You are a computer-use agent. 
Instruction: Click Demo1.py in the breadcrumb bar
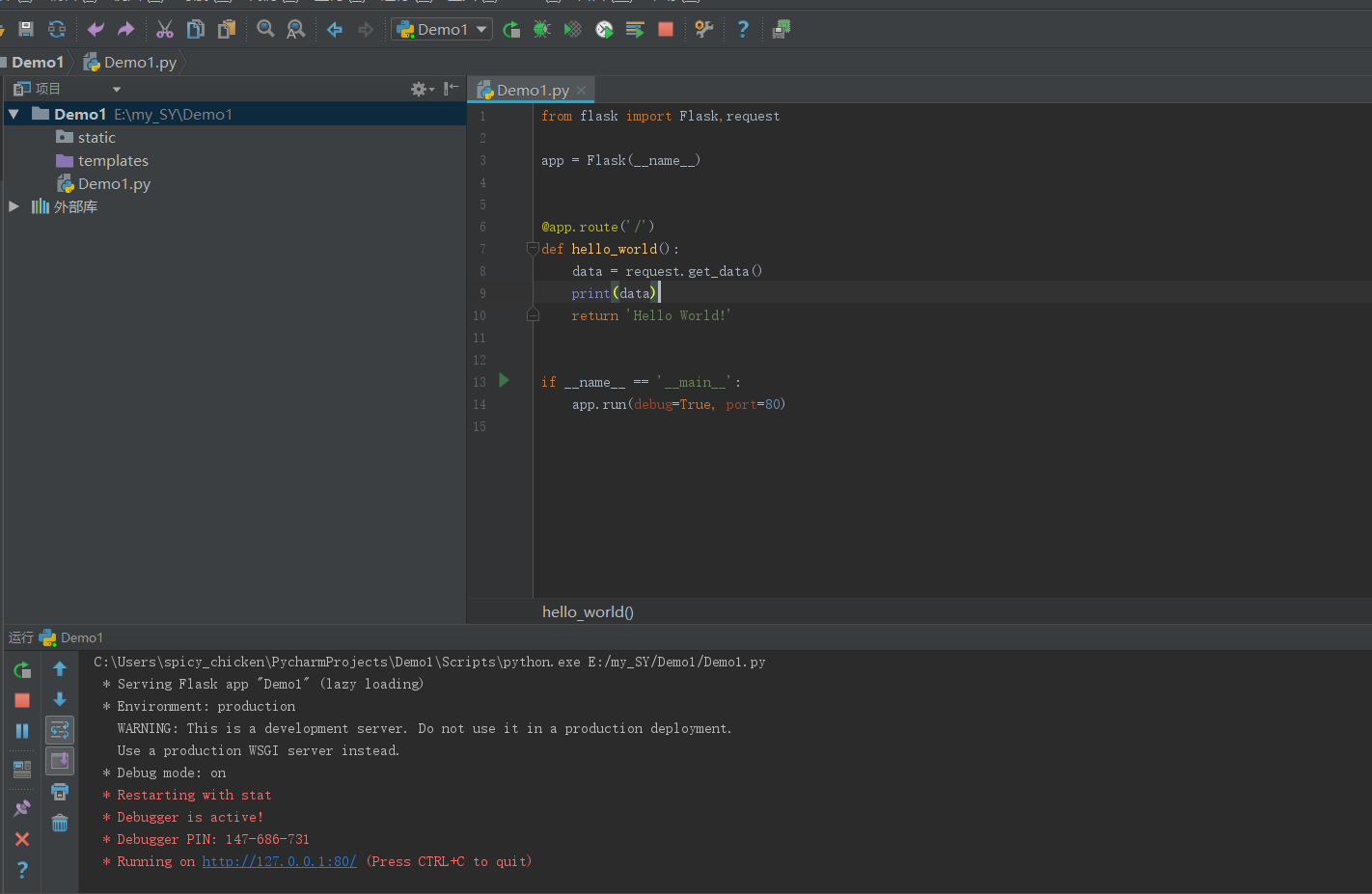130,62
